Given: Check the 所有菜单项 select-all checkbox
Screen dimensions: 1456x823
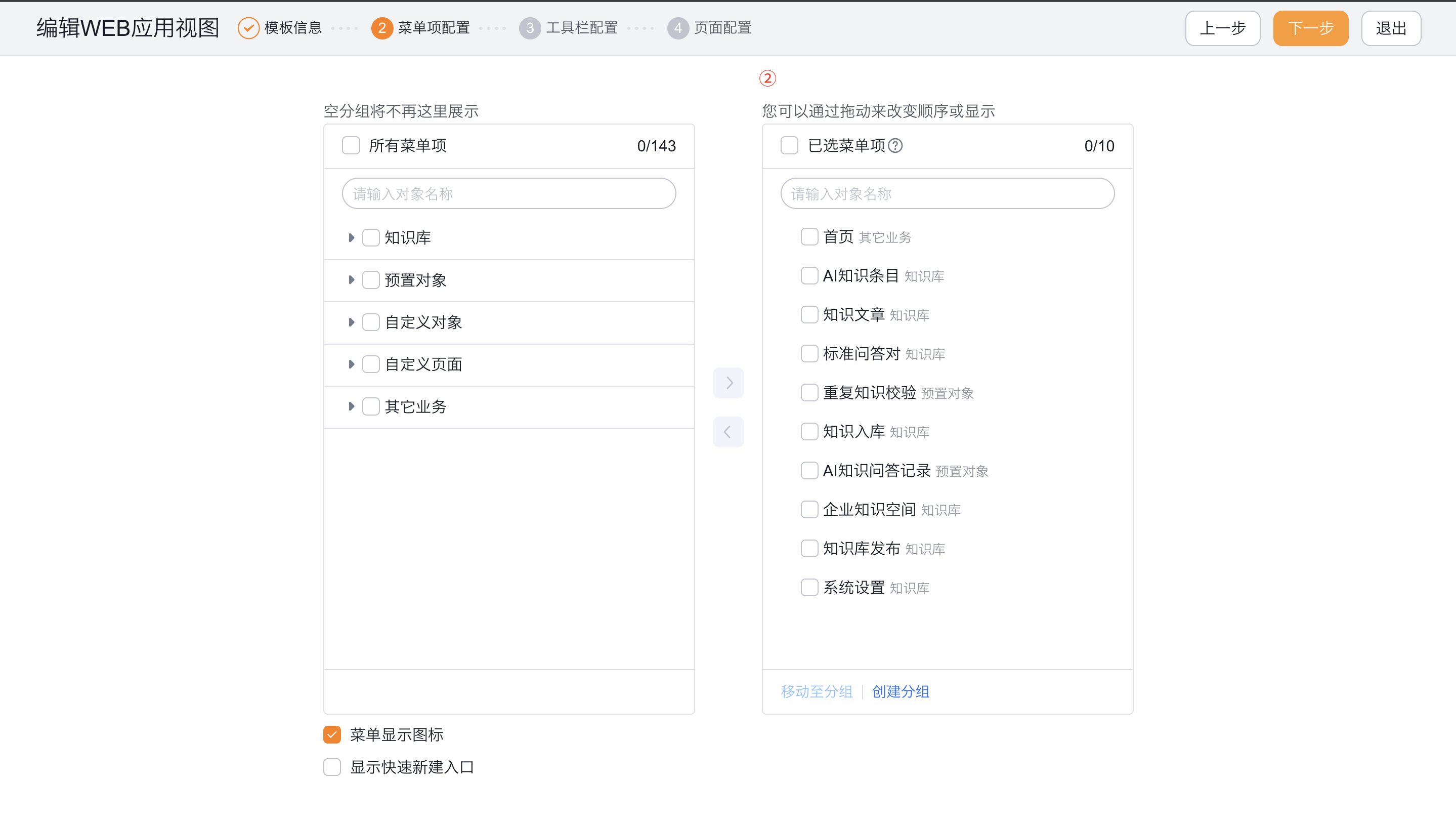Looking at the screenshot, I should [351, 145].
